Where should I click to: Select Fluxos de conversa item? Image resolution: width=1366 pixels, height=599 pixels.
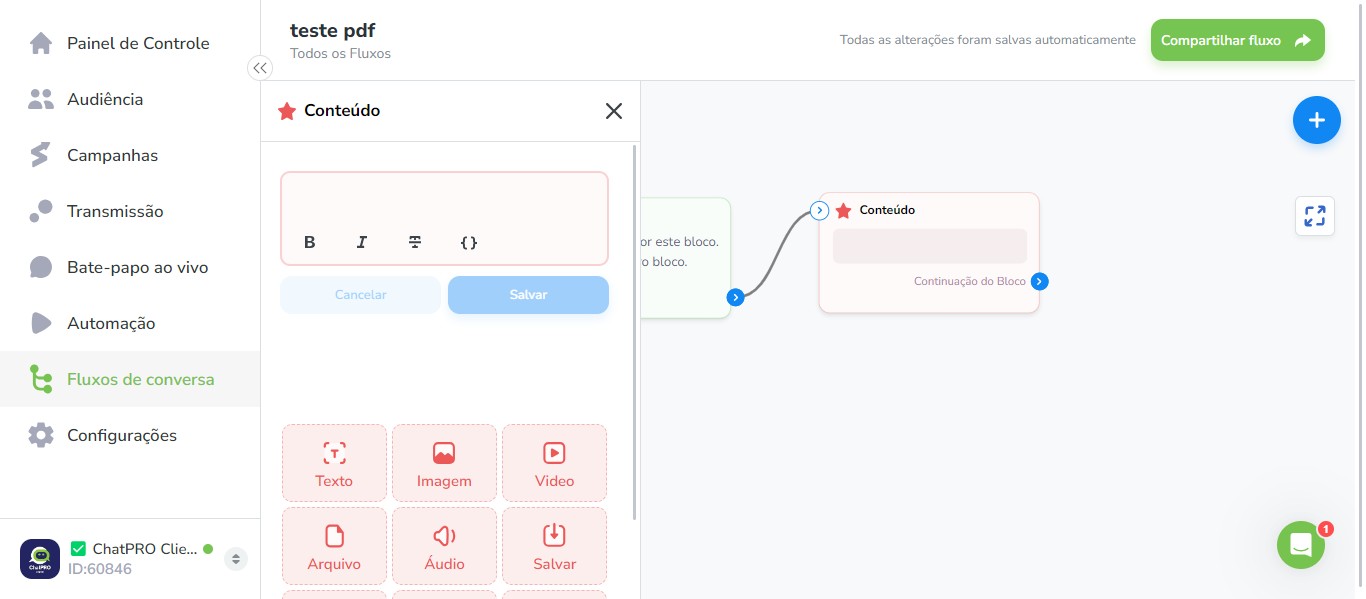point(130,379)
